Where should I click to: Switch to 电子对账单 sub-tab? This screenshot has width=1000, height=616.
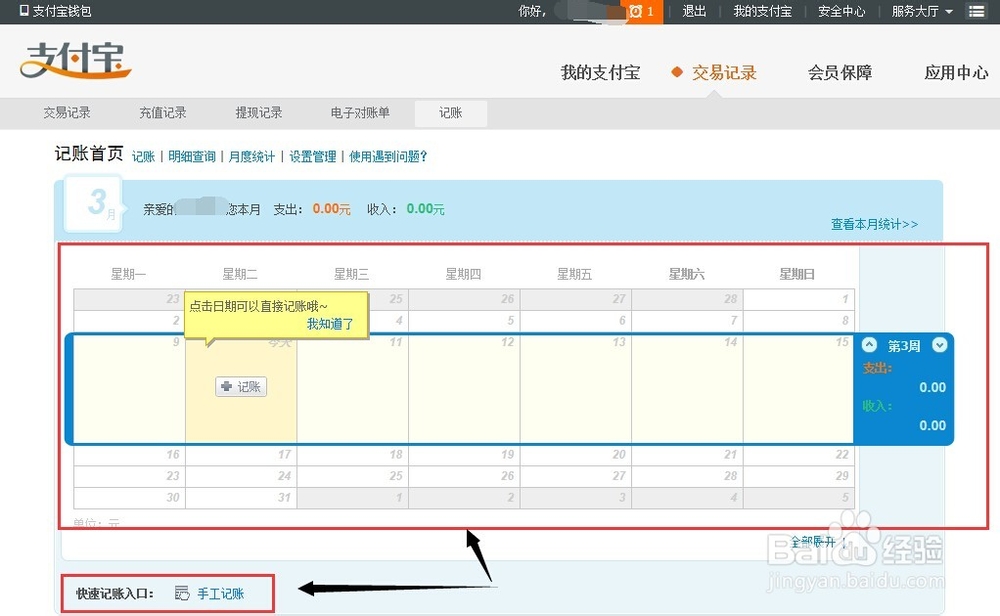point(360,113)
